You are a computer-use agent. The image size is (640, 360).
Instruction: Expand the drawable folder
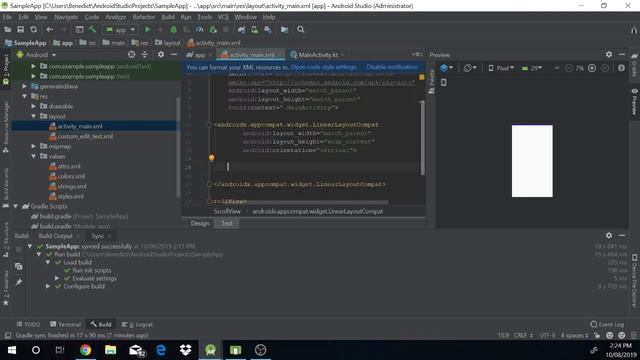34,106
